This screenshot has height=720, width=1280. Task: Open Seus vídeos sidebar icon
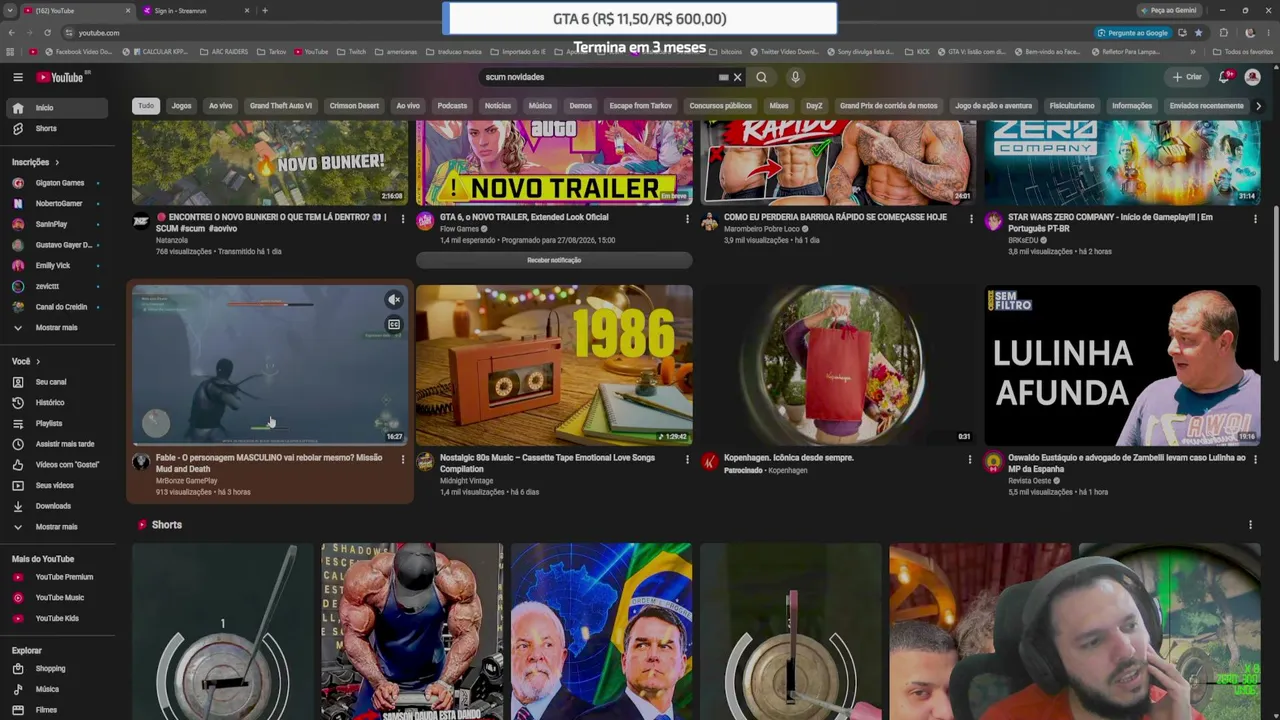pyautogui.click(x=18, y=486)
